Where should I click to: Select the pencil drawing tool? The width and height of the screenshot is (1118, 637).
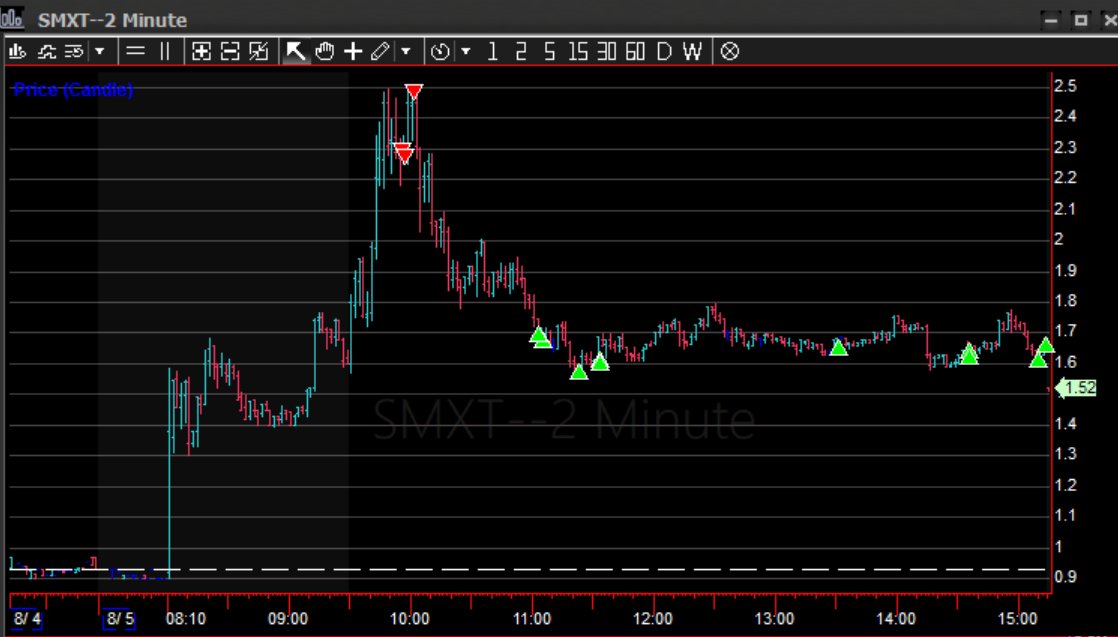click(380, 51)
